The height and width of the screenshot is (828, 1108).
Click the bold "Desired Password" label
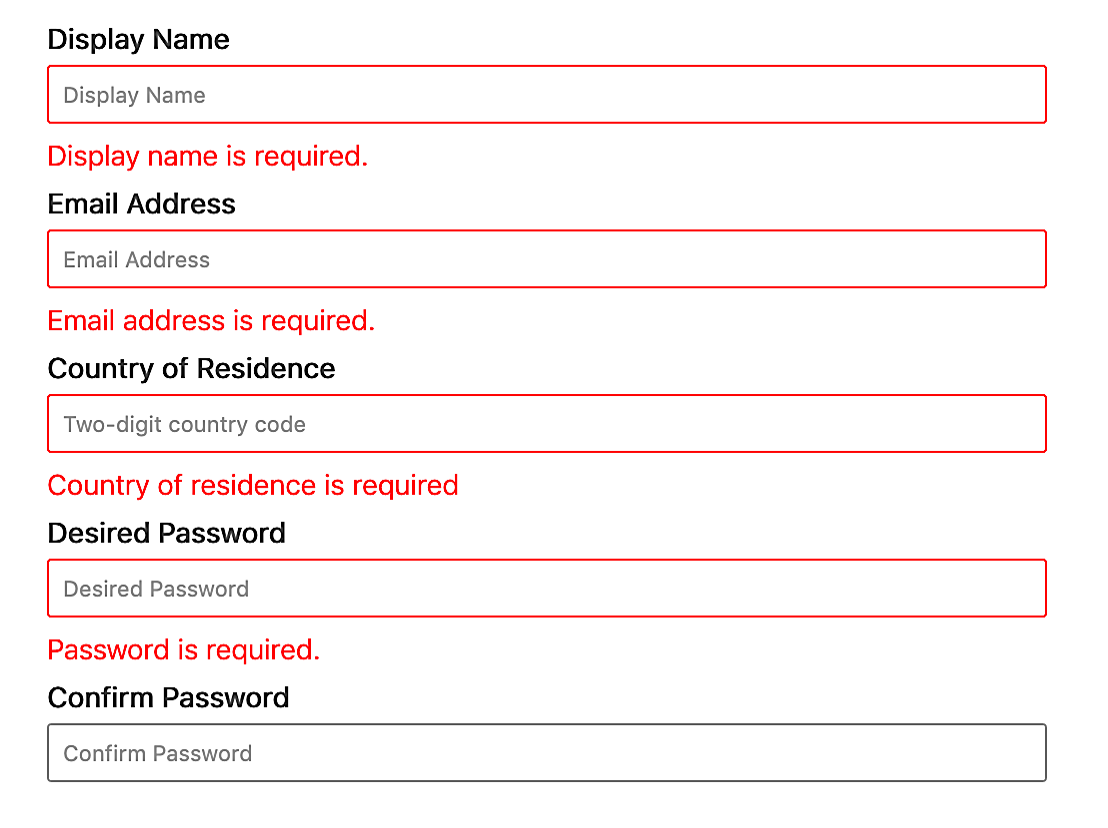[x=167, y=533]
